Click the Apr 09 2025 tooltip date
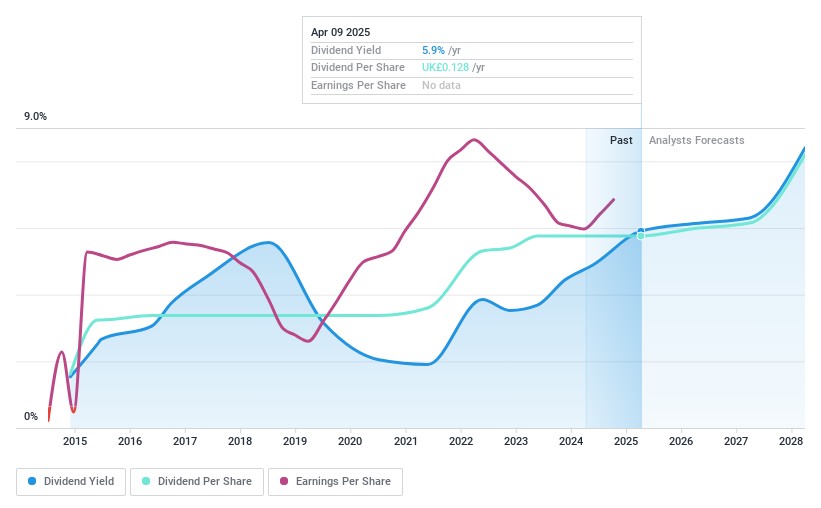The height and width of the screenshot is (508, 821). pyautogui.click(x=341, y=32)
